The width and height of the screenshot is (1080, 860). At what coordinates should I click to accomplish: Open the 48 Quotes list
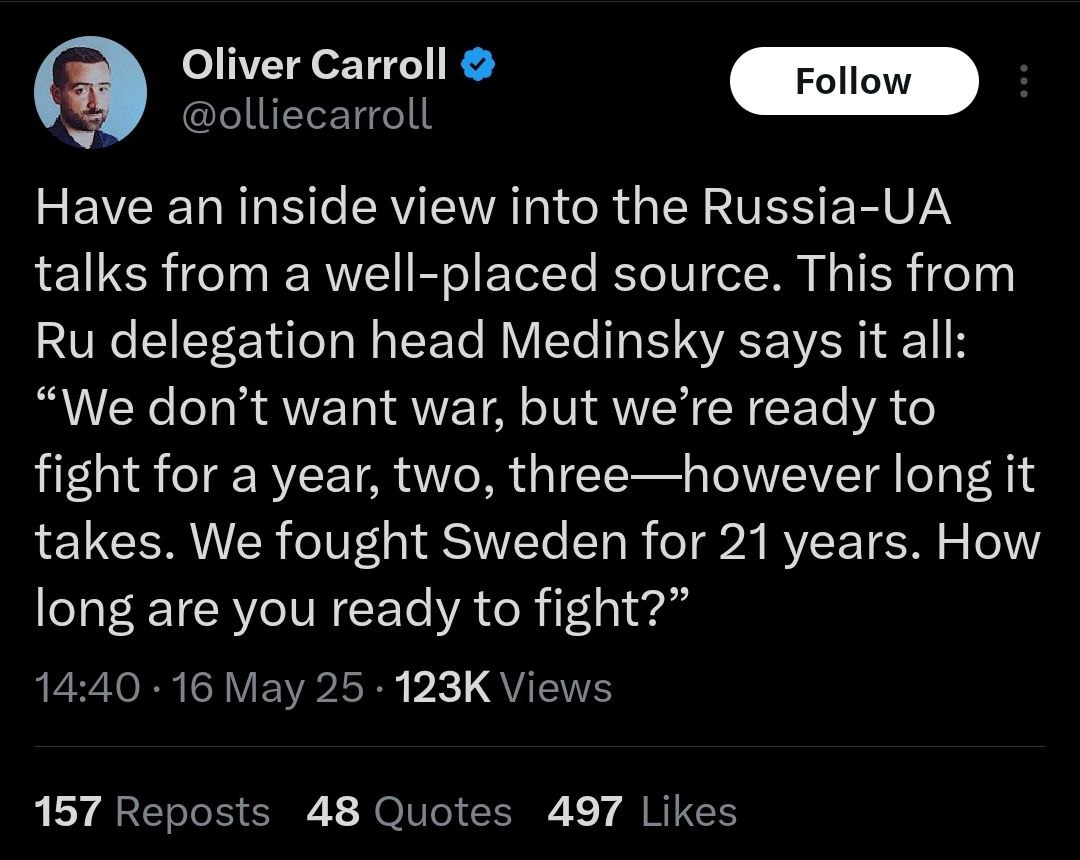click(x=409, y=811)
